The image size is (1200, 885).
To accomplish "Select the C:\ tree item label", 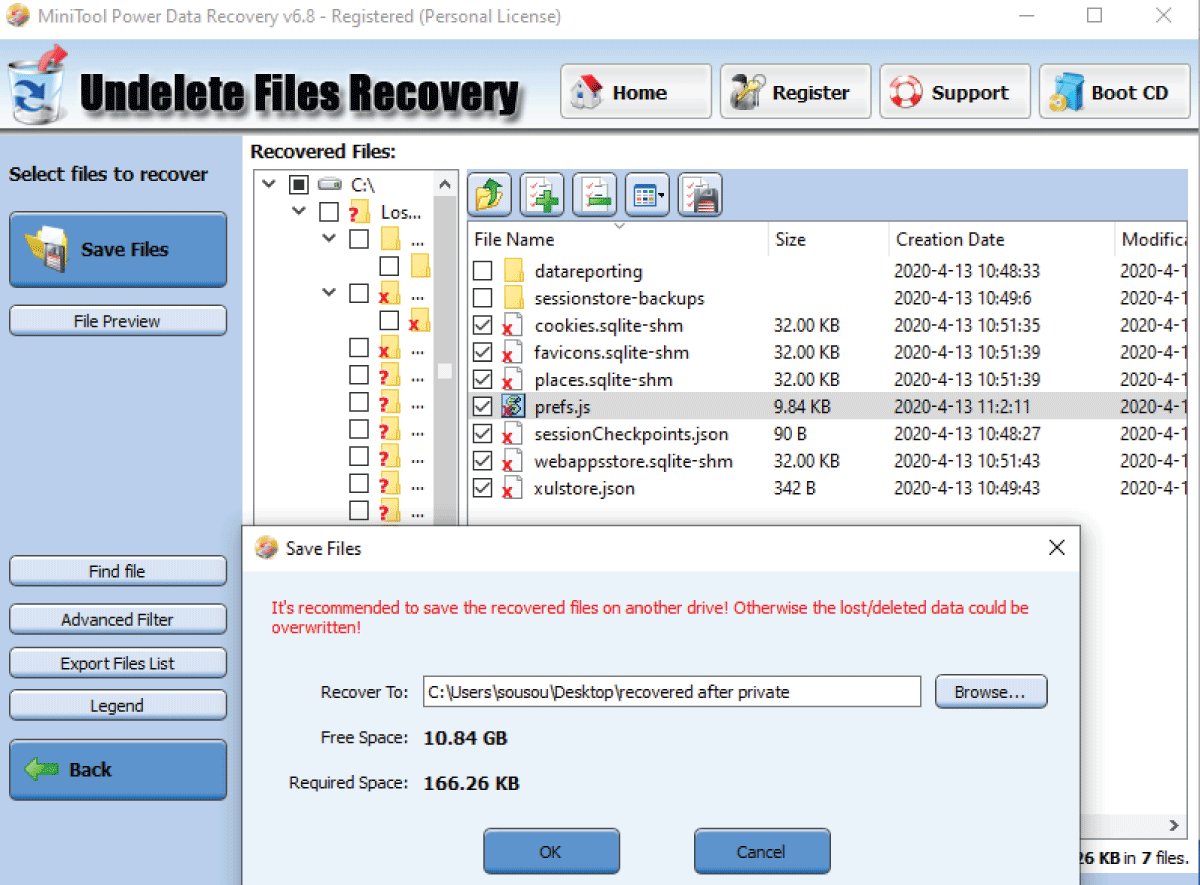I will point(364,185).
